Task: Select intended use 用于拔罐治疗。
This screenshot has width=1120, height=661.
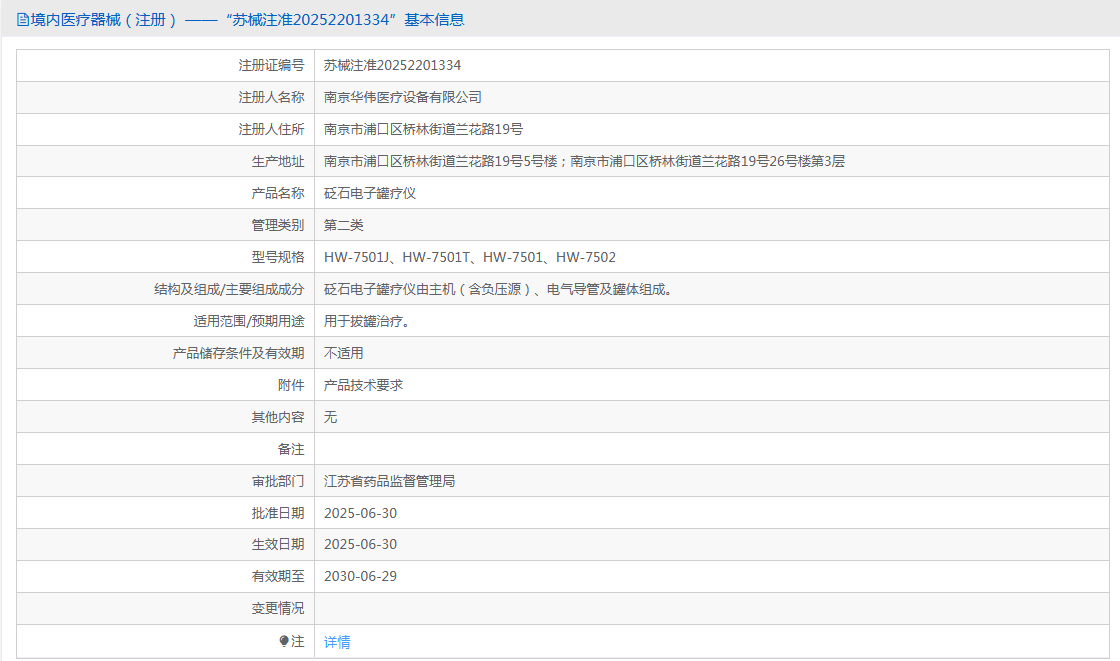Action: [367, 322]
